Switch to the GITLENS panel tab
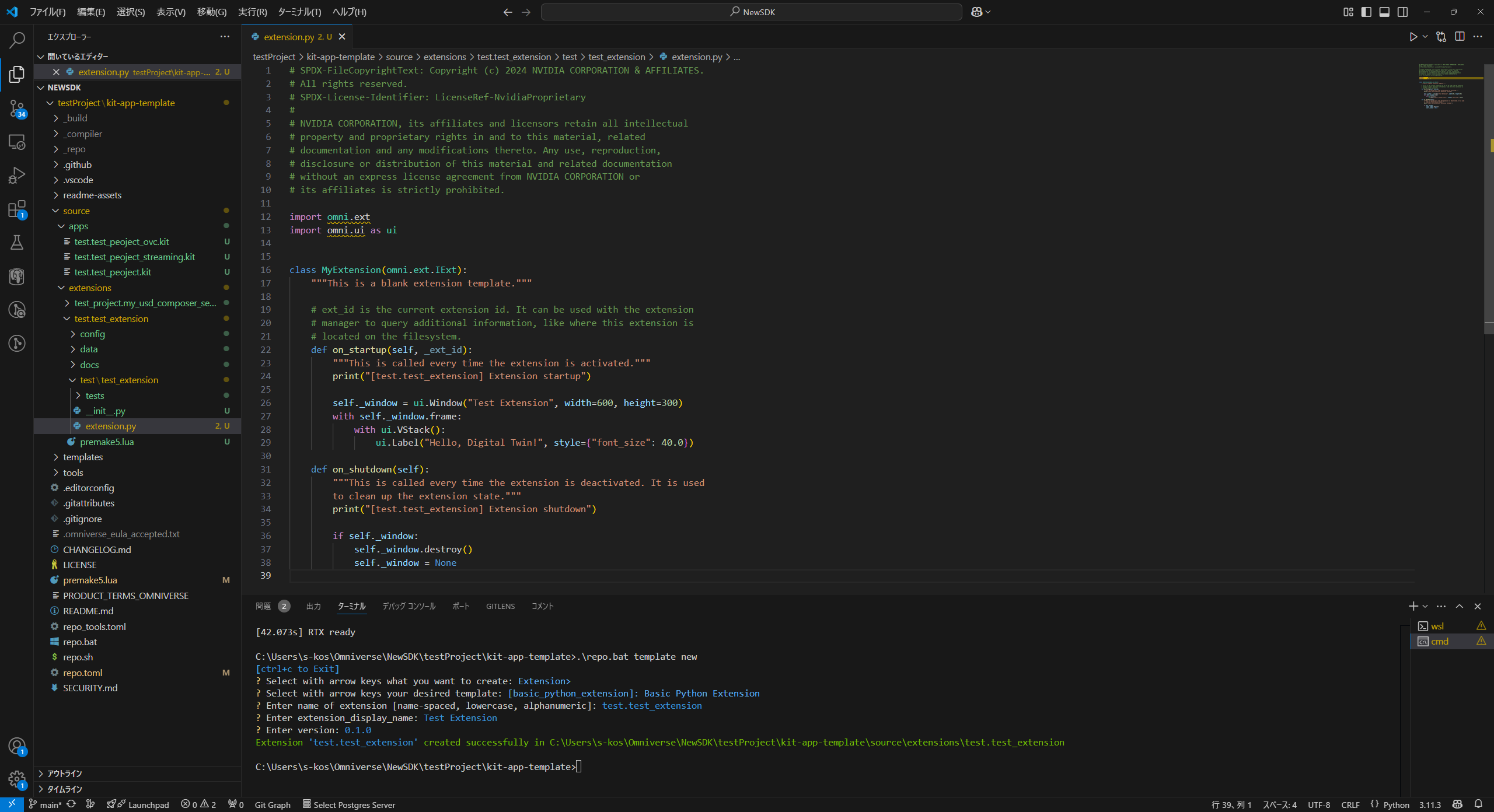 pyautogui.click(x=500, y=606)
